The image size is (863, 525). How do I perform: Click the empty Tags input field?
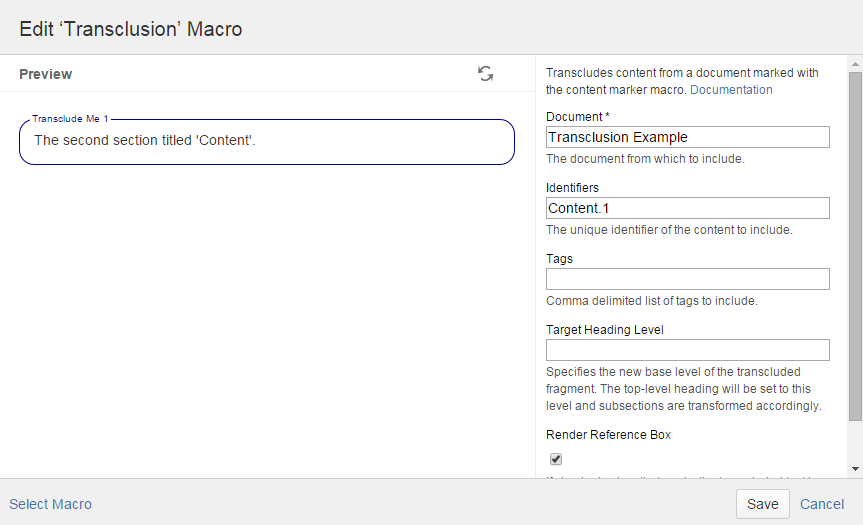tap(688, 279)
